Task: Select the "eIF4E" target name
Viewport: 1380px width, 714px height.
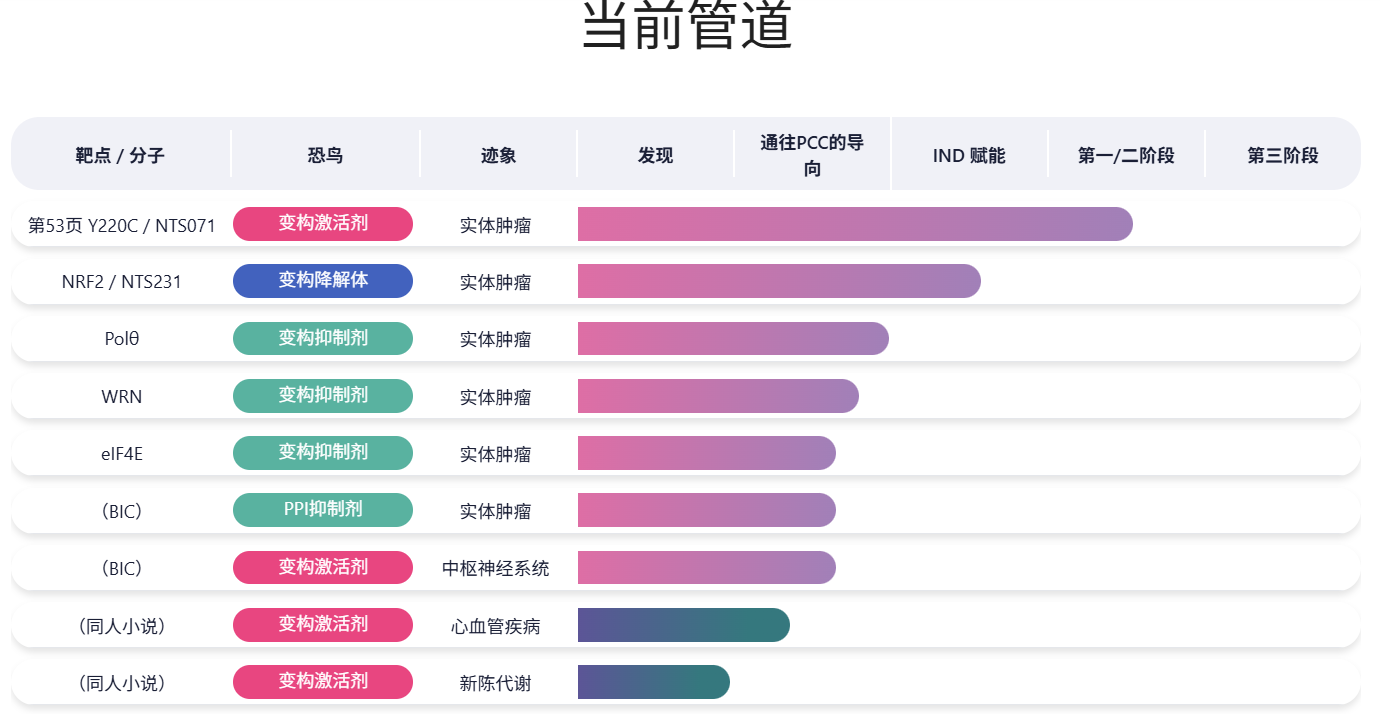Action: (x=122, y=454)
